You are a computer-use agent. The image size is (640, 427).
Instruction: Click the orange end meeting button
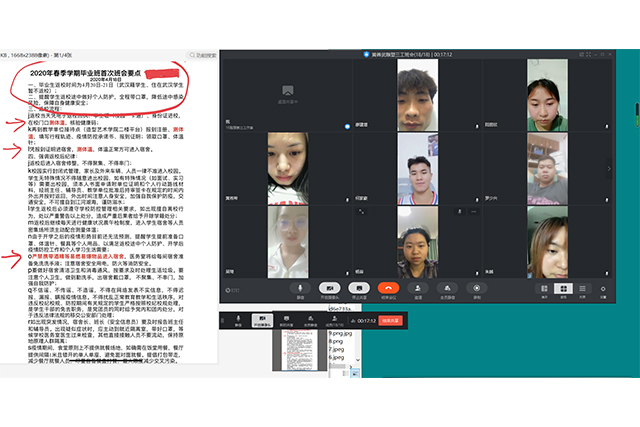pos(387,288)
